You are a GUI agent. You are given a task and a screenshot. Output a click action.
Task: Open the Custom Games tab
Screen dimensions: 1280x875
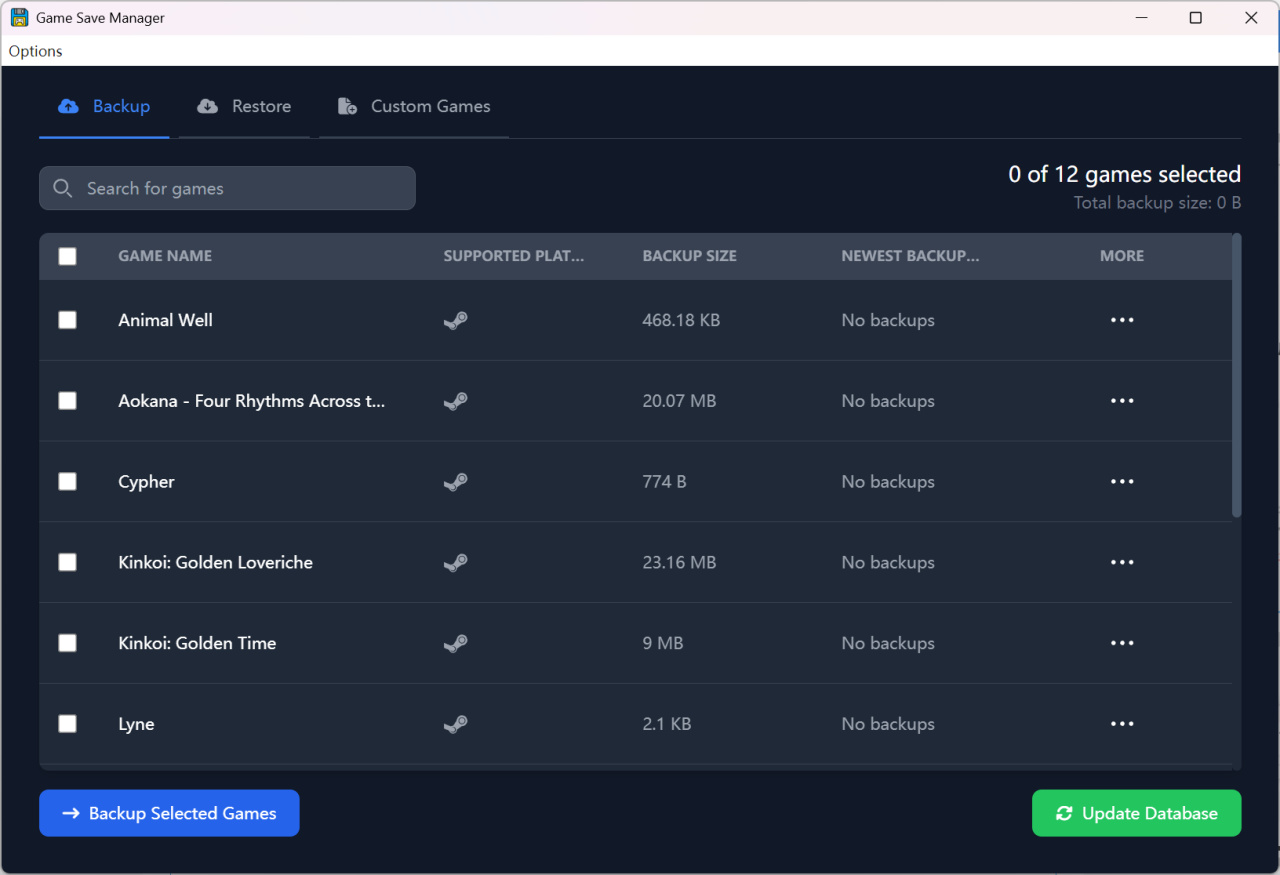(414, 106)
